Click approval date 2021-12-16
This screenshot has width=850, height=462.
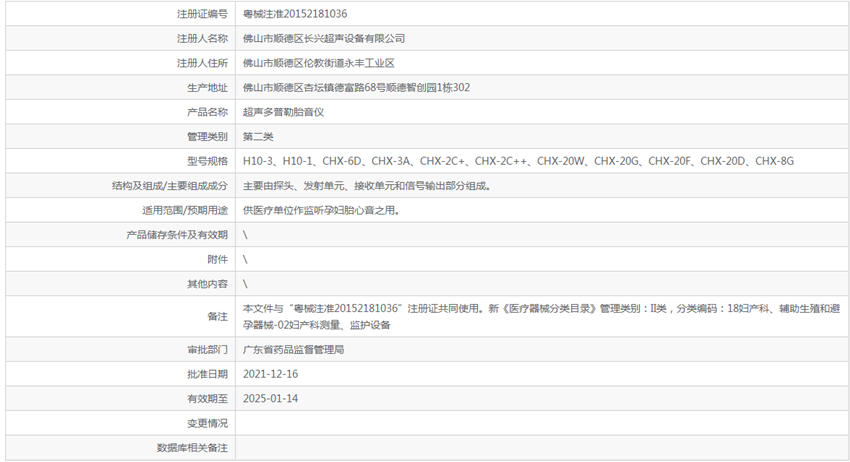(270, 374)
